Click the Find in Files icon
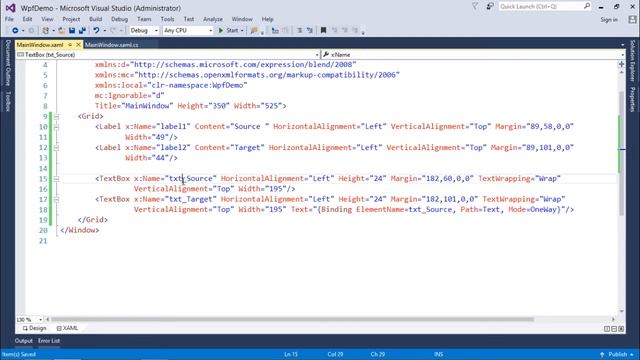 (254, 31)
